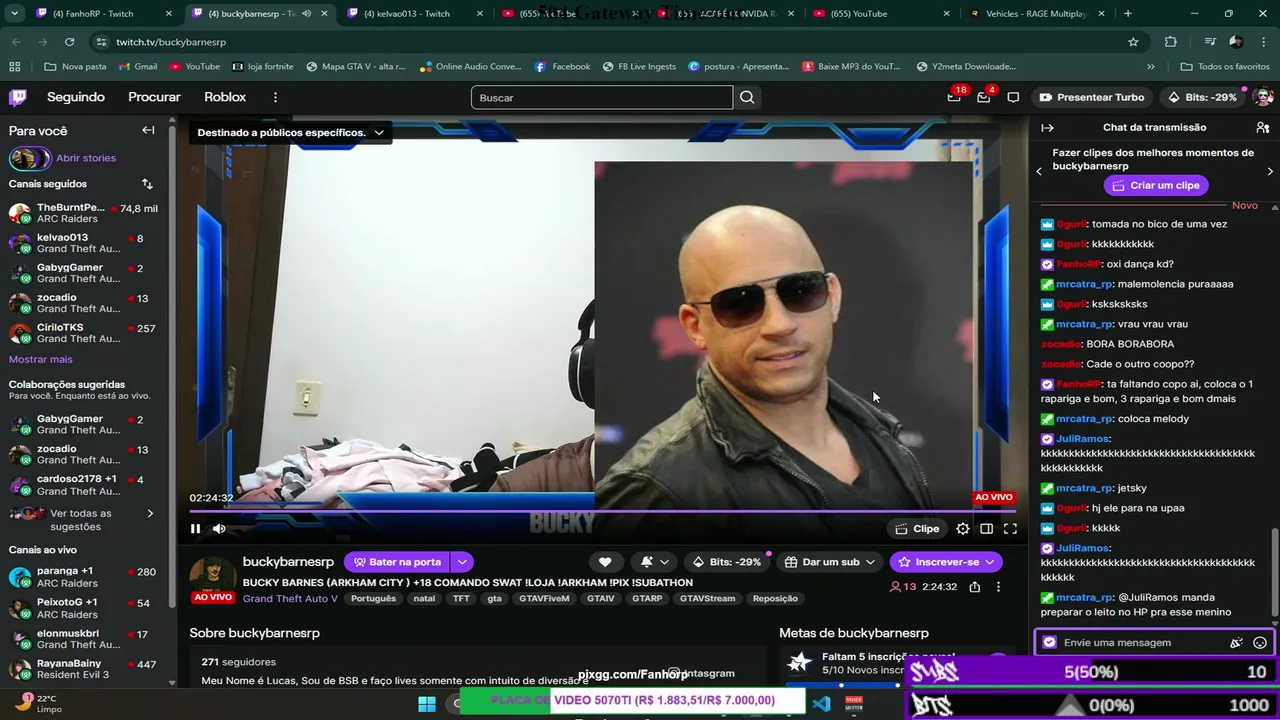Show more bookmarks overflow chevron
This screenshot has height=720, width=1280.
(x=1150, y=66)
